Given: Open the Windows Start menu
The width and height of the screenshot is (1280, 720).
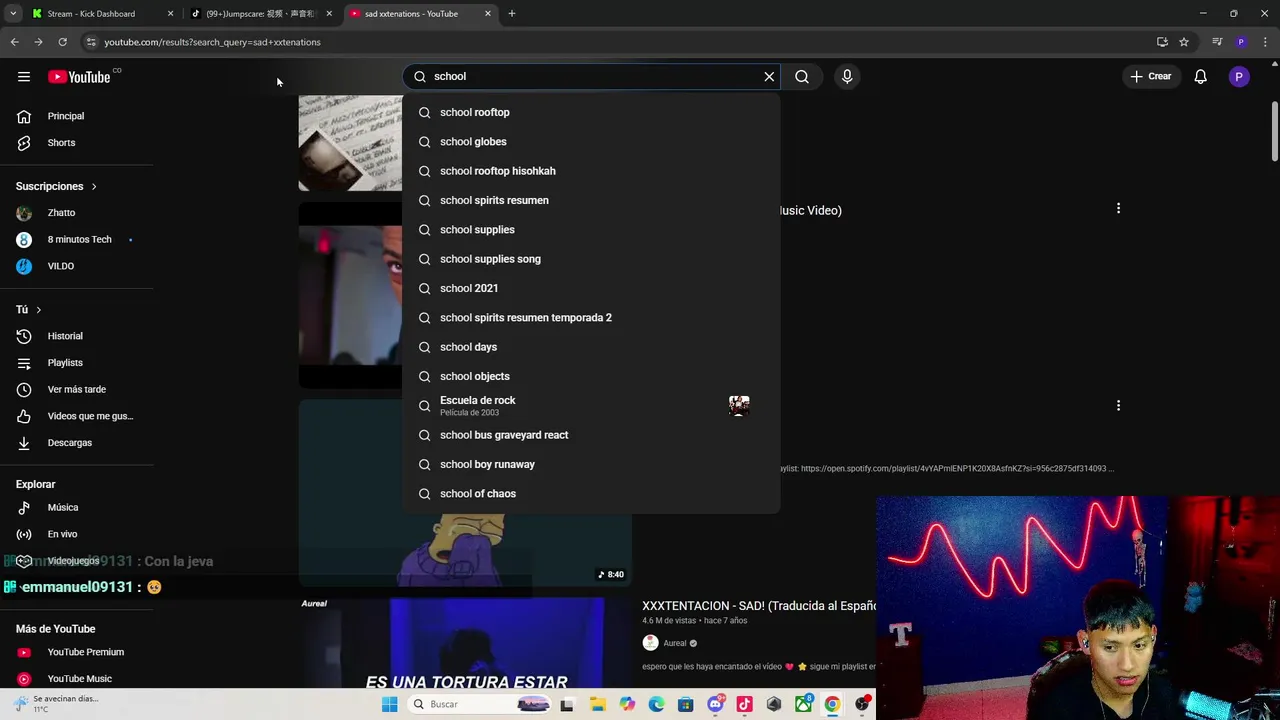Looking at the screenshot, I should 389,704.
